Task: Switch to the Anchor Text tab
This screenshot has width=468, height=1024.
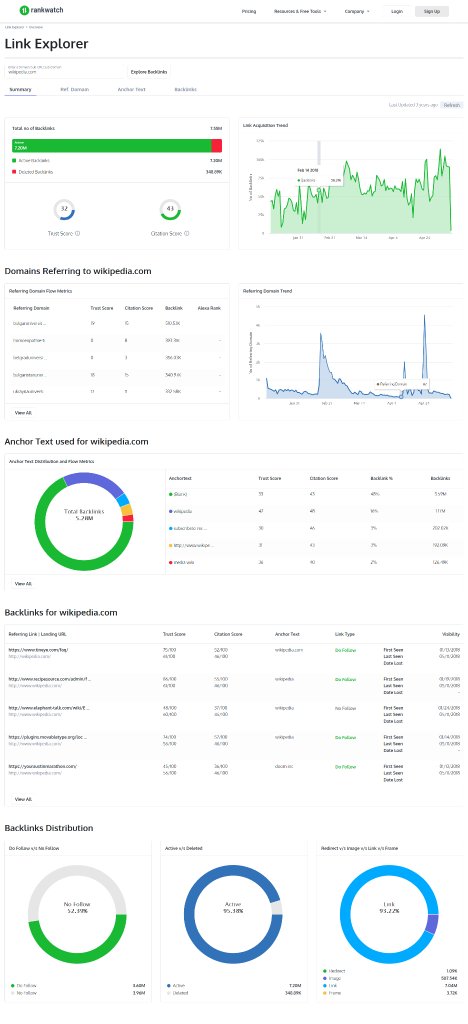Action: point(131,89)
